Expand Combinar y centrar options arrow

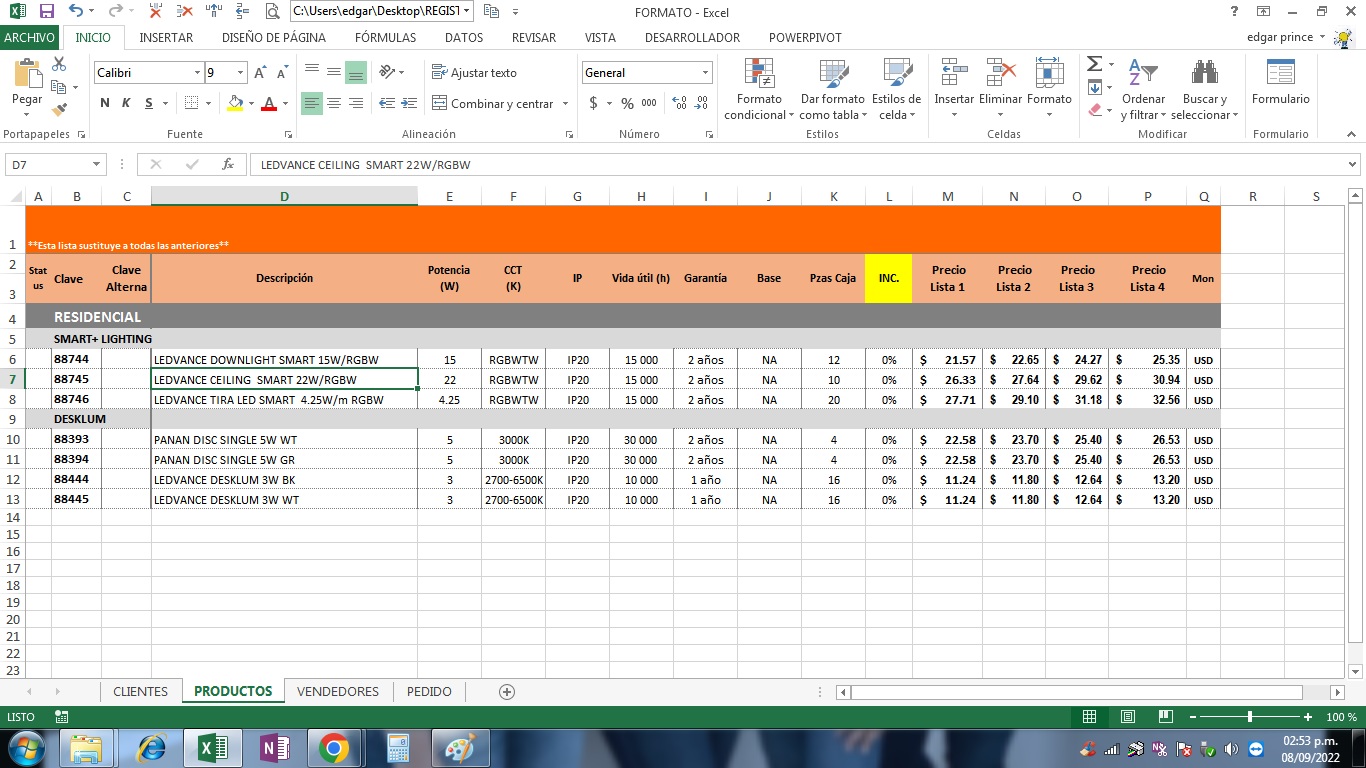(x=565, y=103)
